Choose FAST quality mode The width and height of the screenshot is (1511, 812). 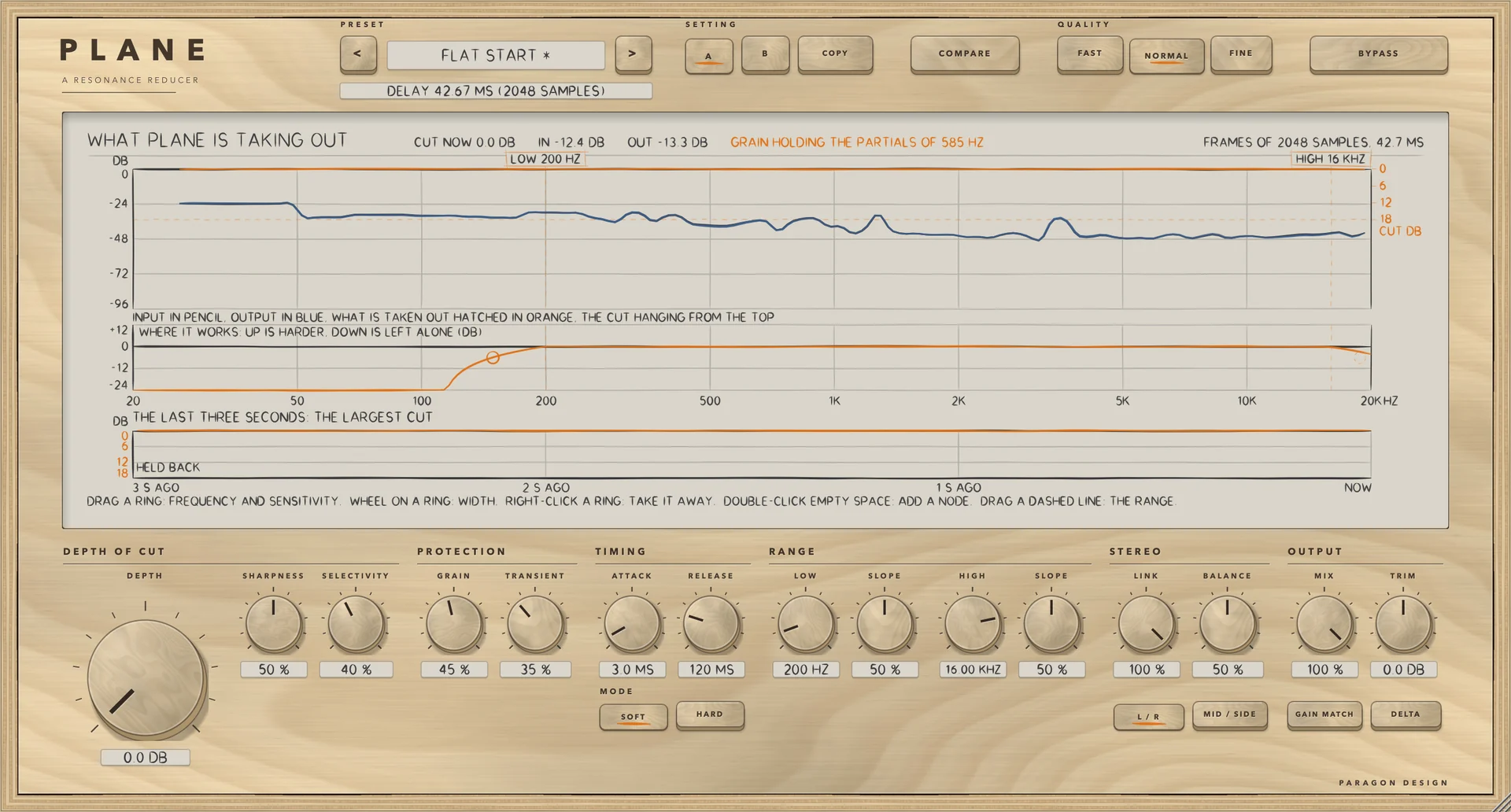[x=1090, y=54]
